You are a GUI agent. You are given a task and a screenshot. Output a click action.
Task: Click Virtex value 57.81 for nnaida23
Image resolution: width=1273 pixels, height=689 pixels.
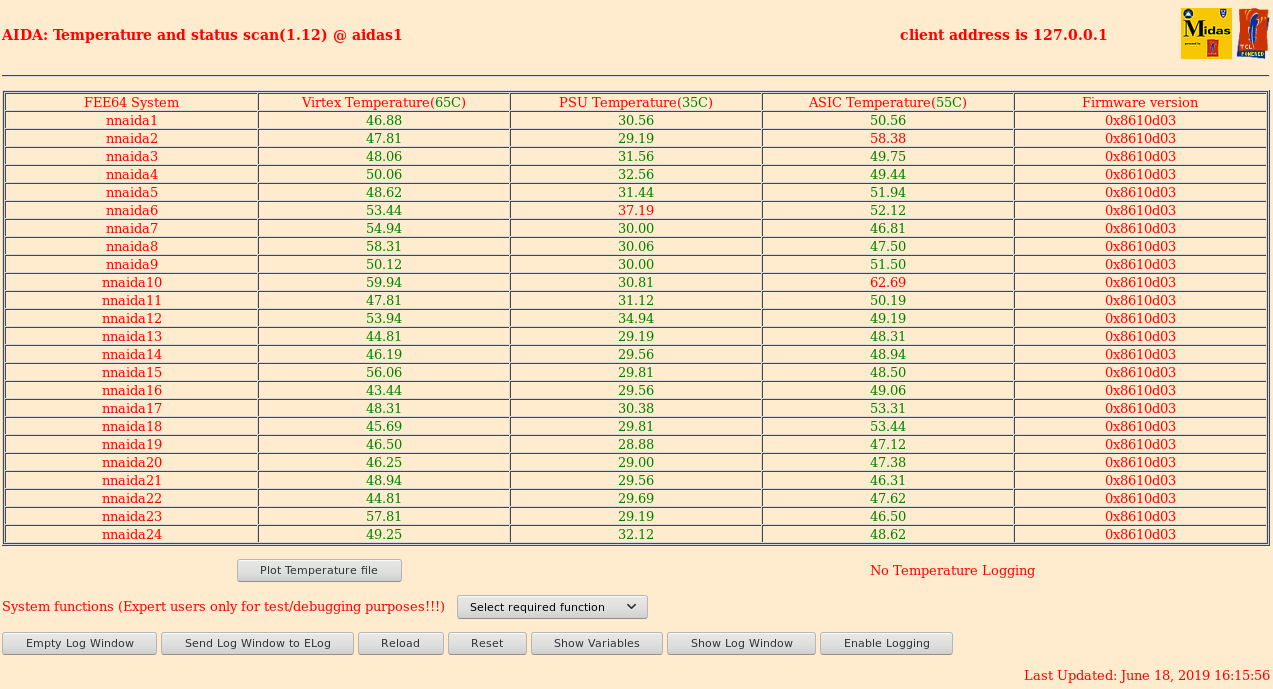(384, 516)
